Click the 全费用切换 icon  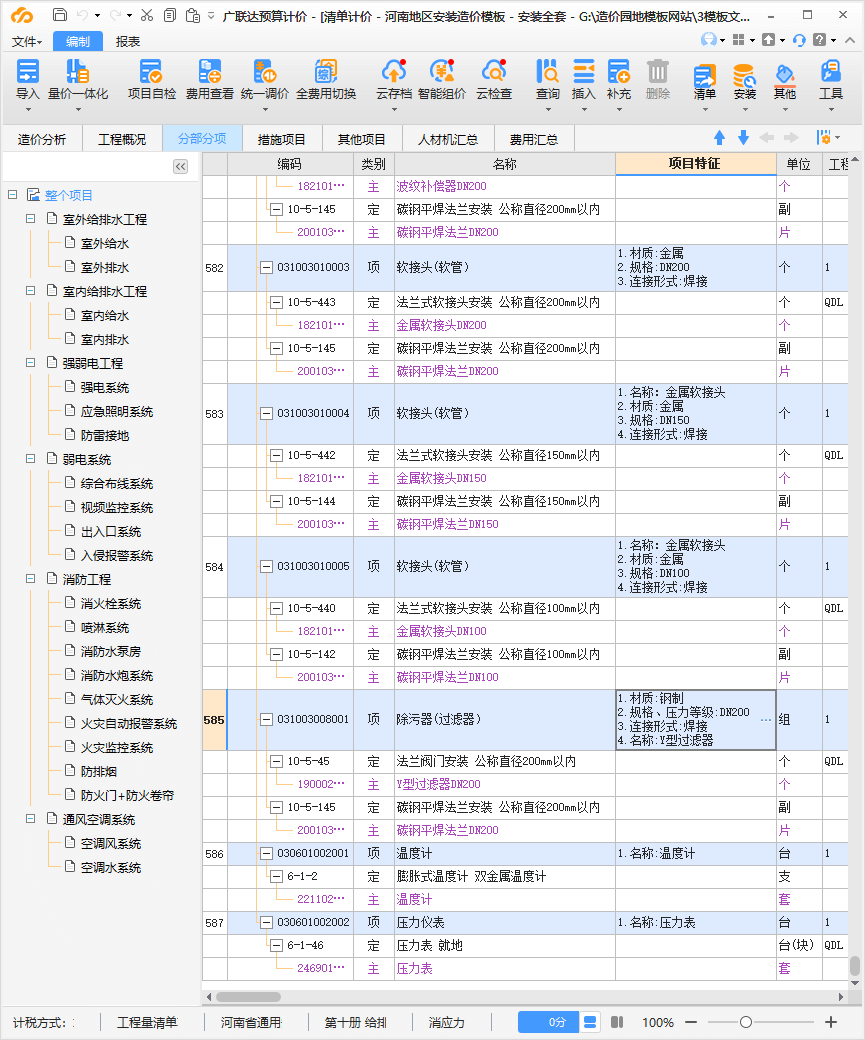tap(326, 73)
